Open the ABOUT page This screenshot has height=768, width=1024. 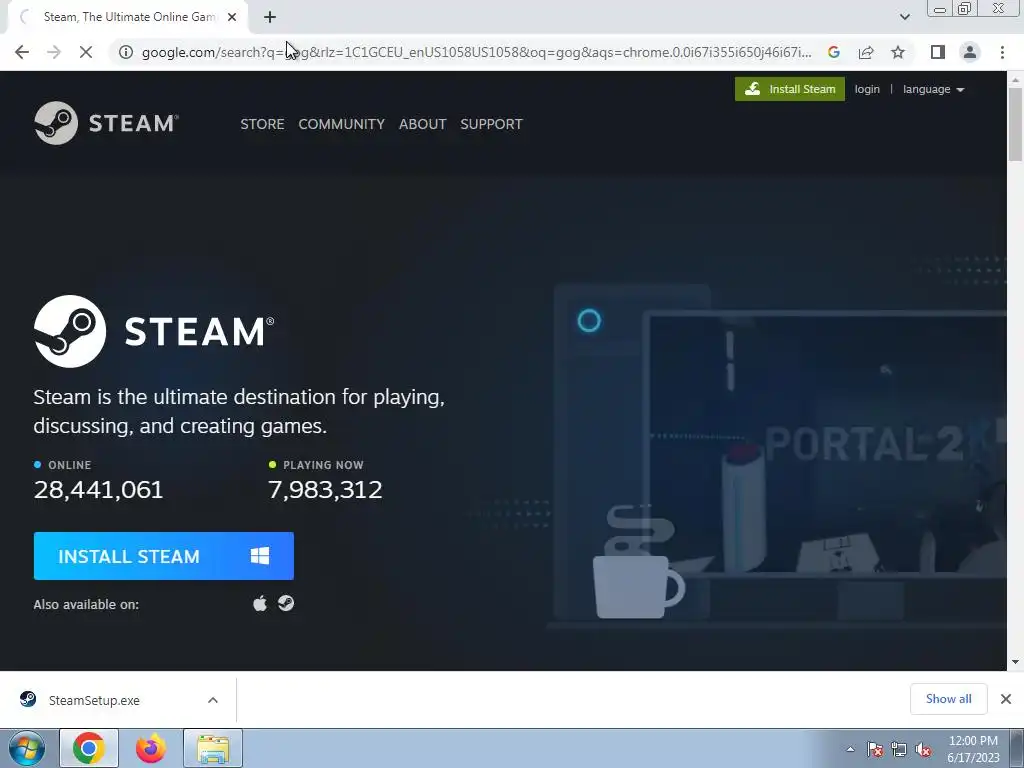point(423,124)
